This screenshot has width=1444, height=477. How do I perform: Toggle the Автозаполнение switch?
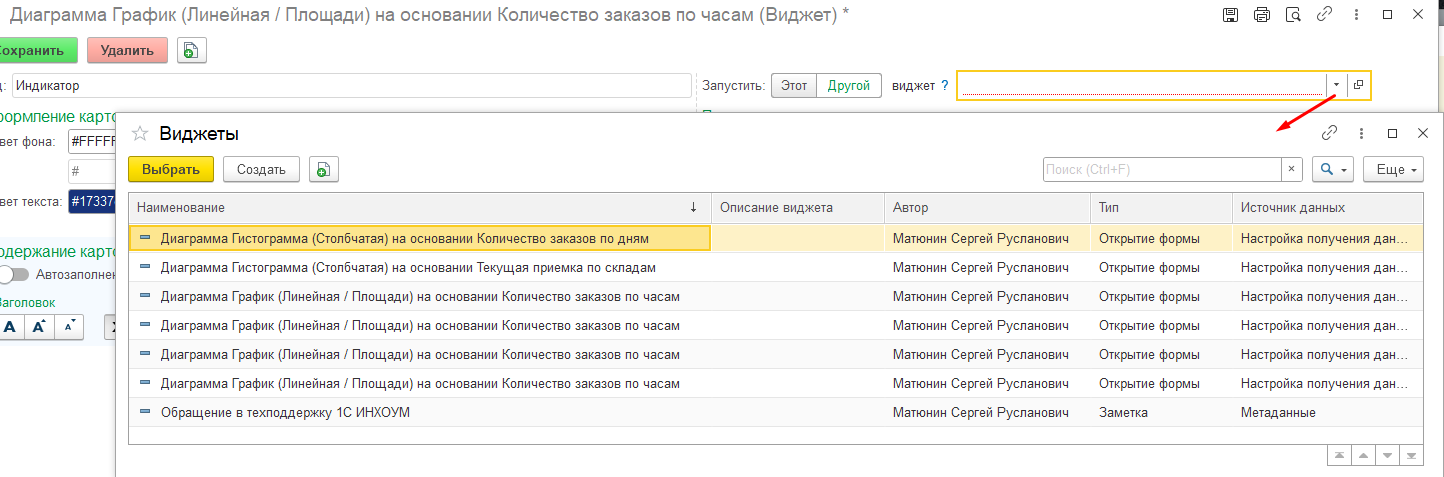point(14,274)
